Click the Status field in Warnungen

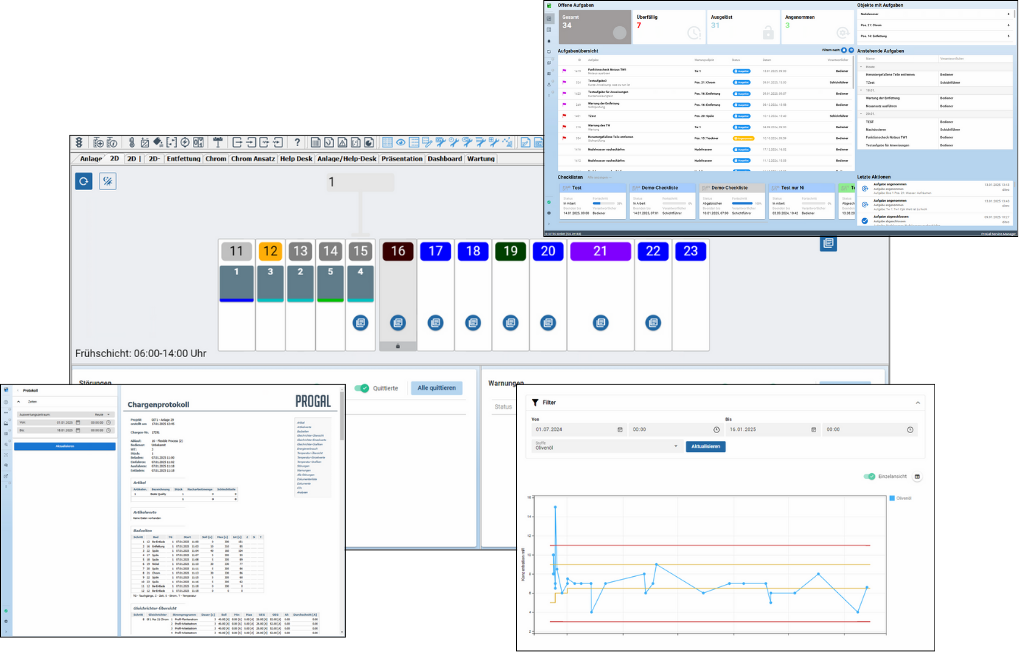(504, 407)
